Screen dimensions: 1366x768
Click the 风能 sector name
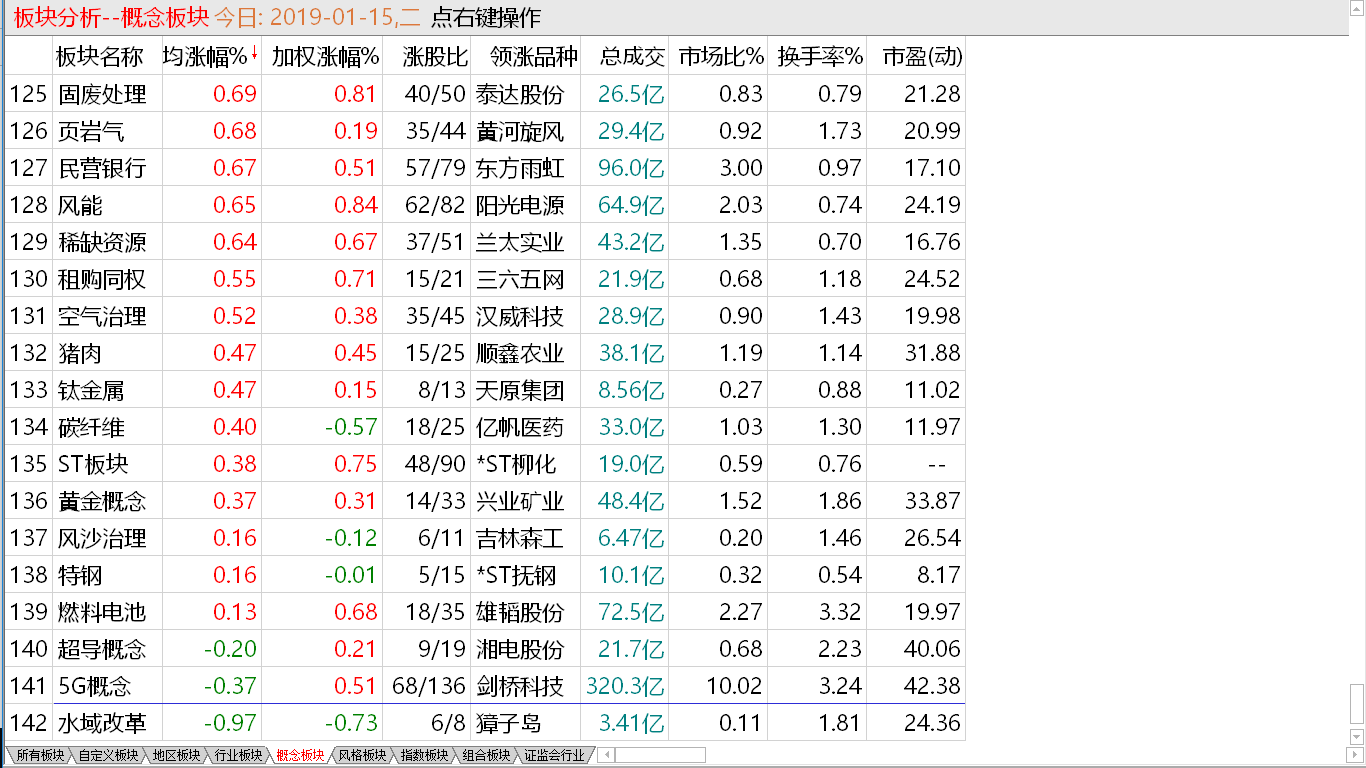80,205
